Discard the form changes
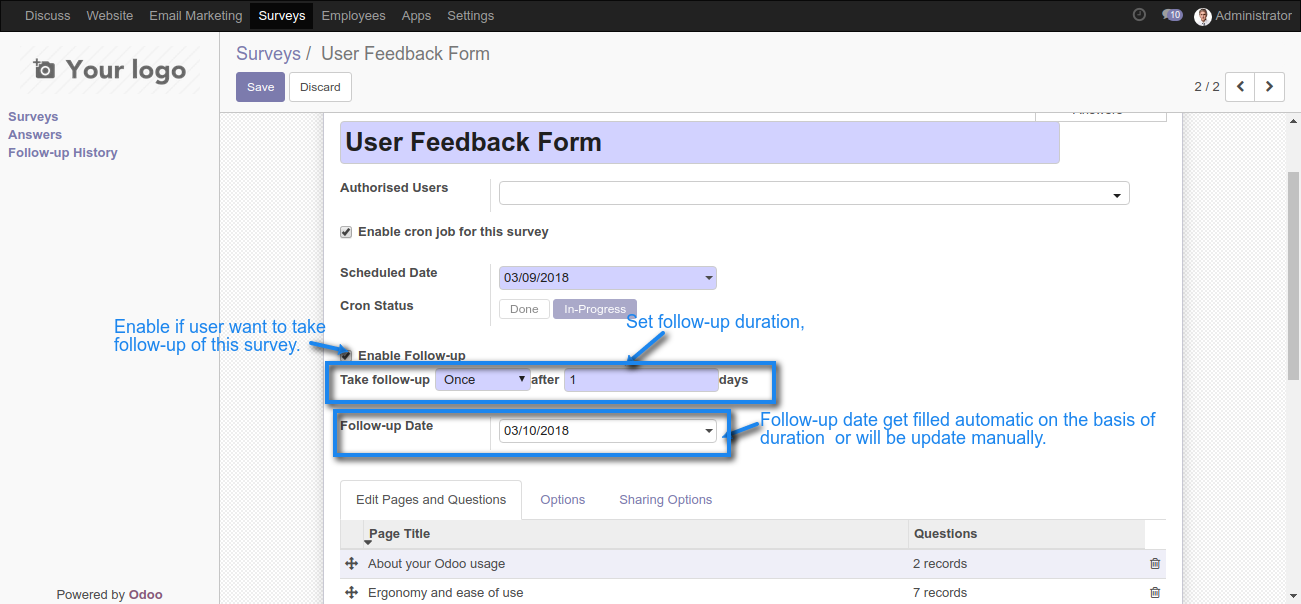1301x604 pixels. (x=320, y=87)
